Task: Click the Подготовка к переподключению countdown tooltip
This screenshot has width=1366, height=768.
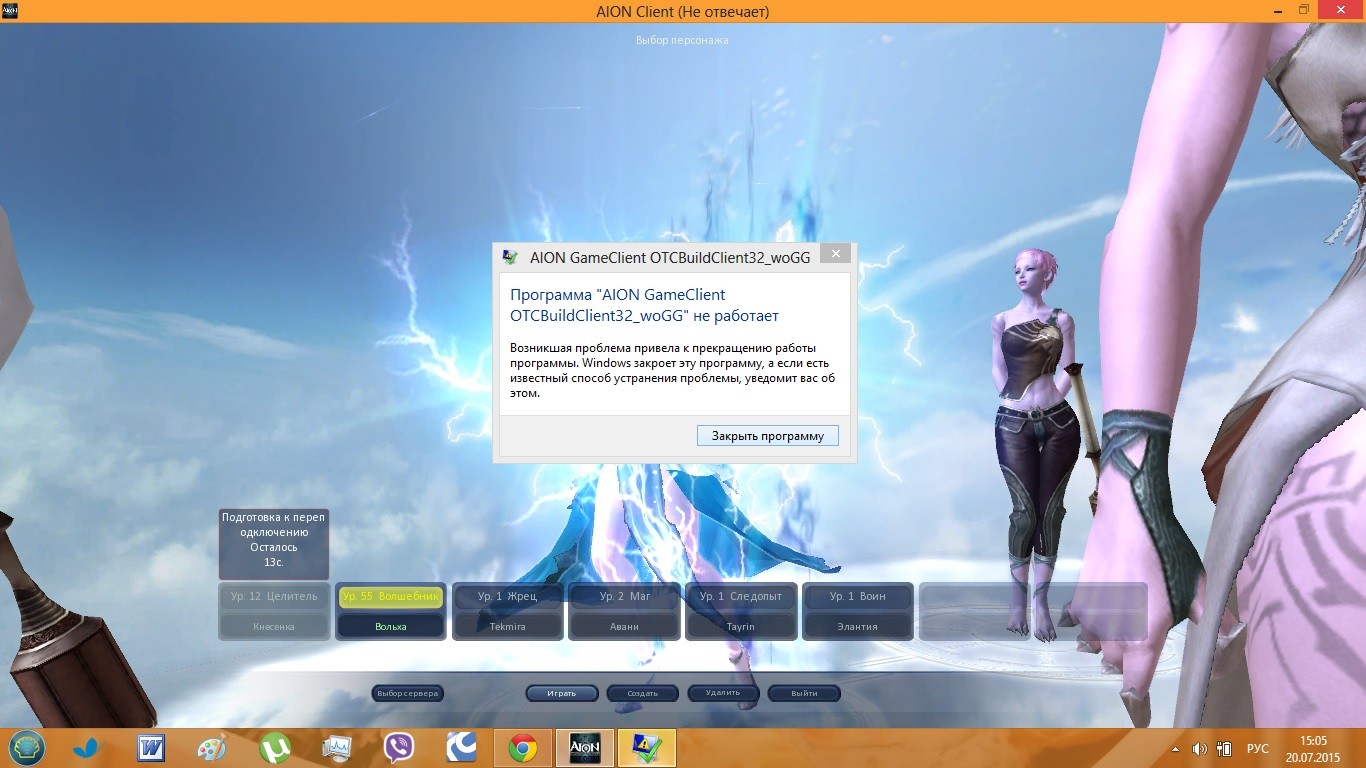Action: [x=274, y=544]
